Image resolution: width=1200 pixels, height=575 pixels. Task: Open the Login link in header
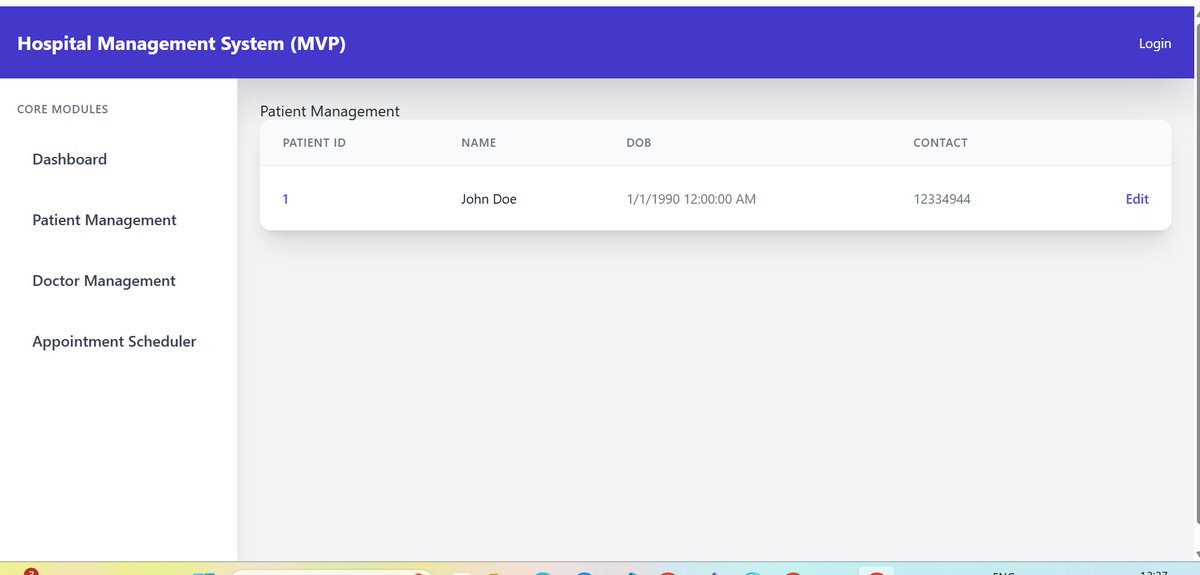[x=1155, y=44]
